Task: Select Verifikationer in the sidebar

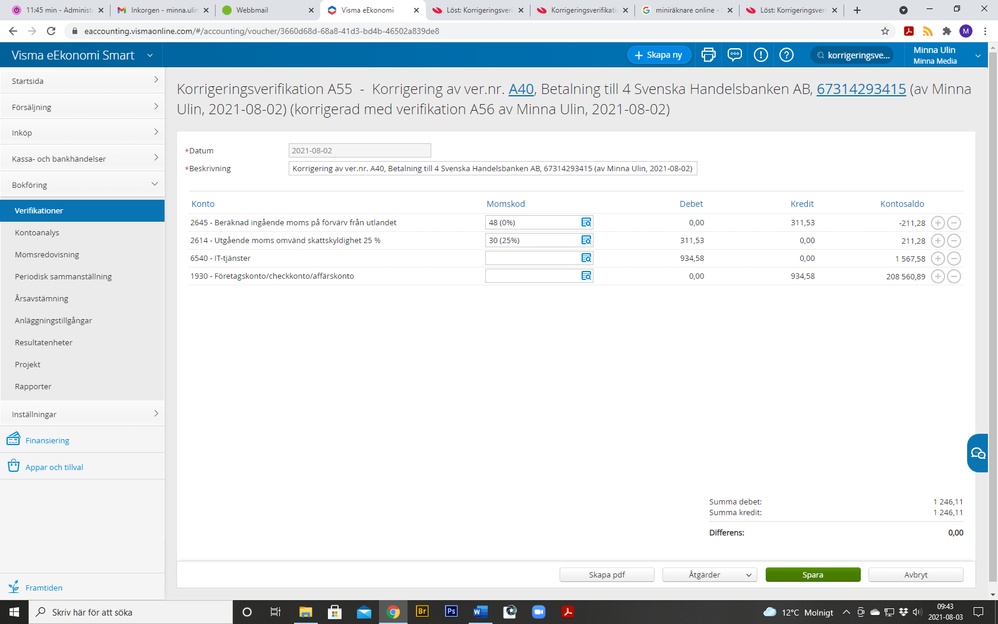Action: point(82,210)
